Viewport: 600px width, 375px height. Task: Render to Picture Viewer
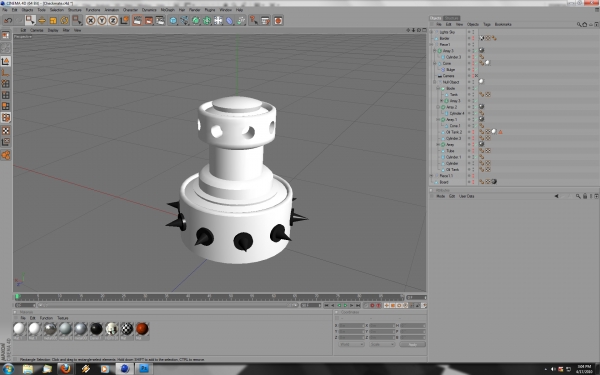pyautogui.click(x=148, y=20)
